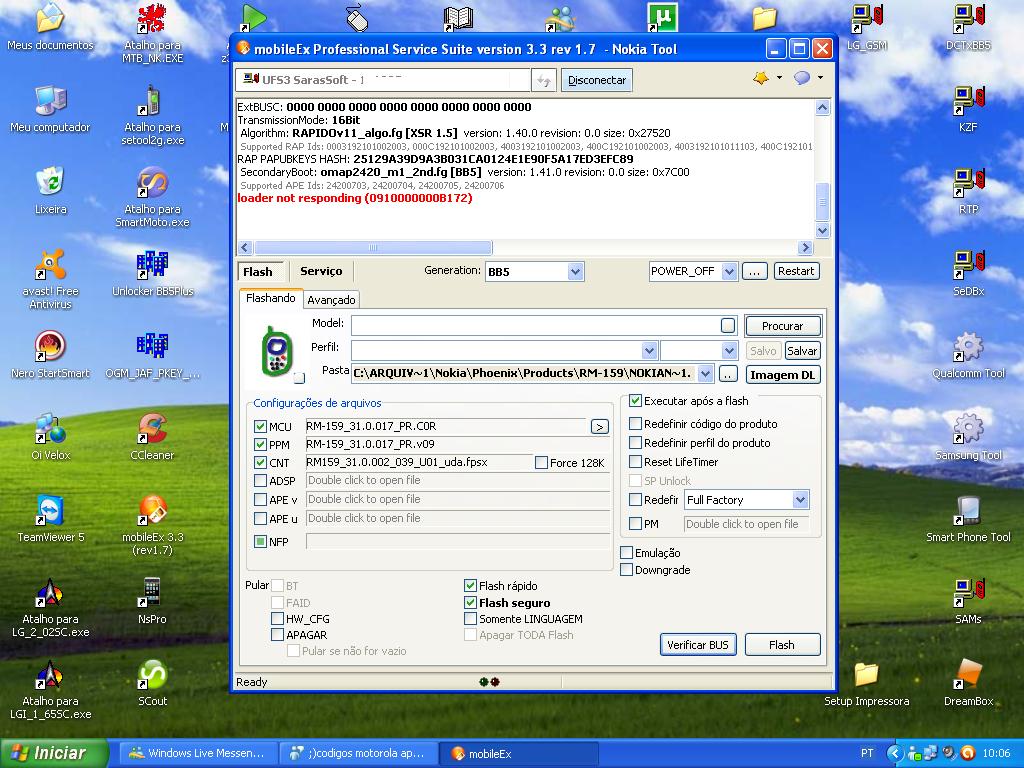The width and height of the screenshot is (1024, 768).
Task: Uncheck the MCU file checkbox
Action: (260, 426)
